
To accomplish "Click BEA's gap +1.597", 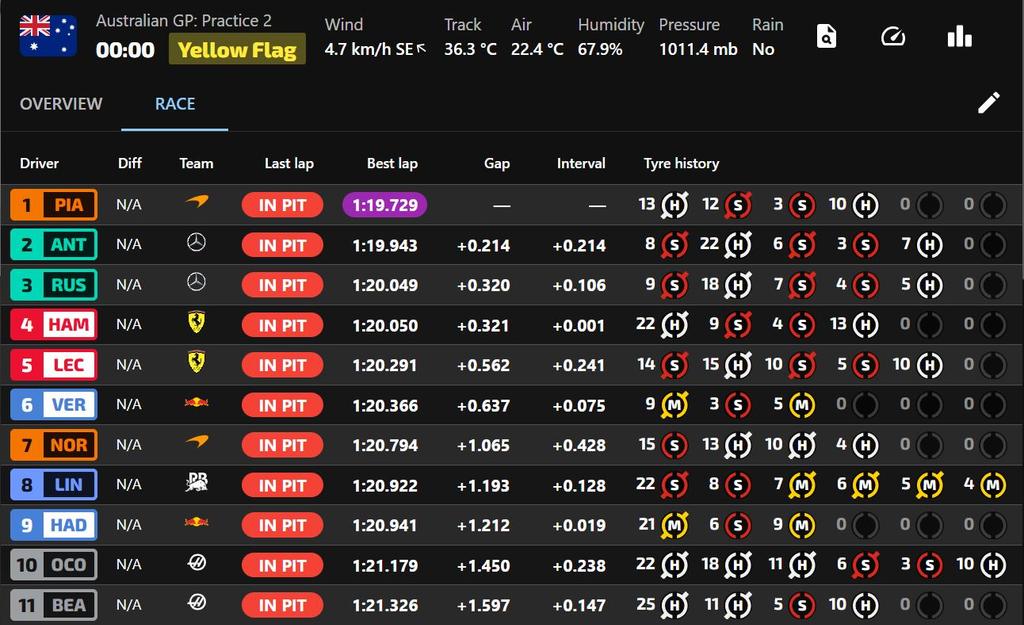I will tap(483, 606).
